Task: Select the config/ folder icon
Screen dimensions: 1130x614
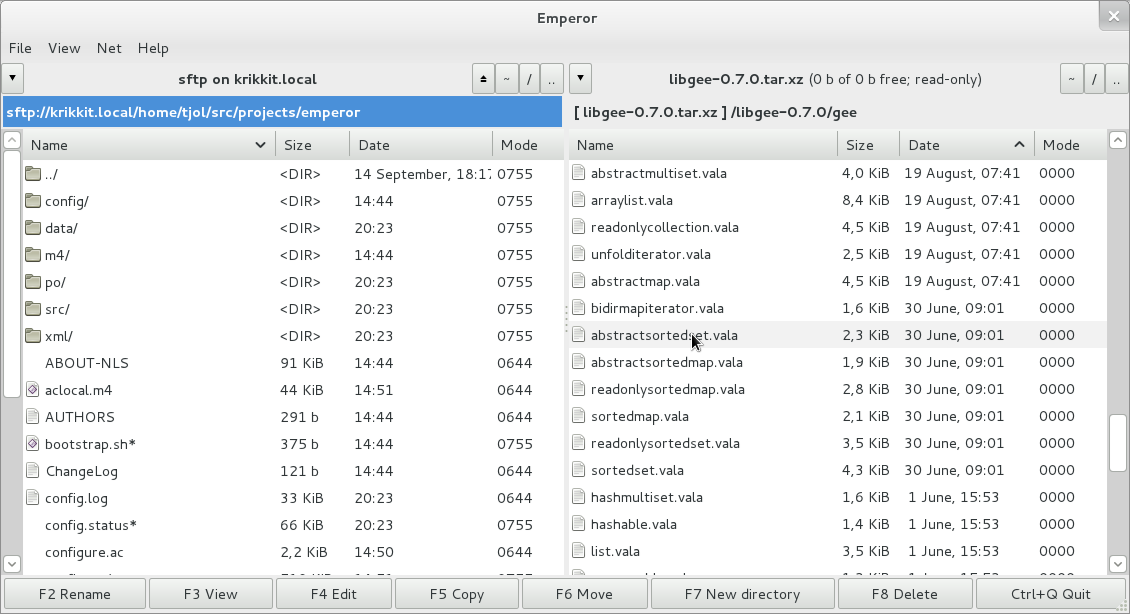Action: click(x=32, y=201)
